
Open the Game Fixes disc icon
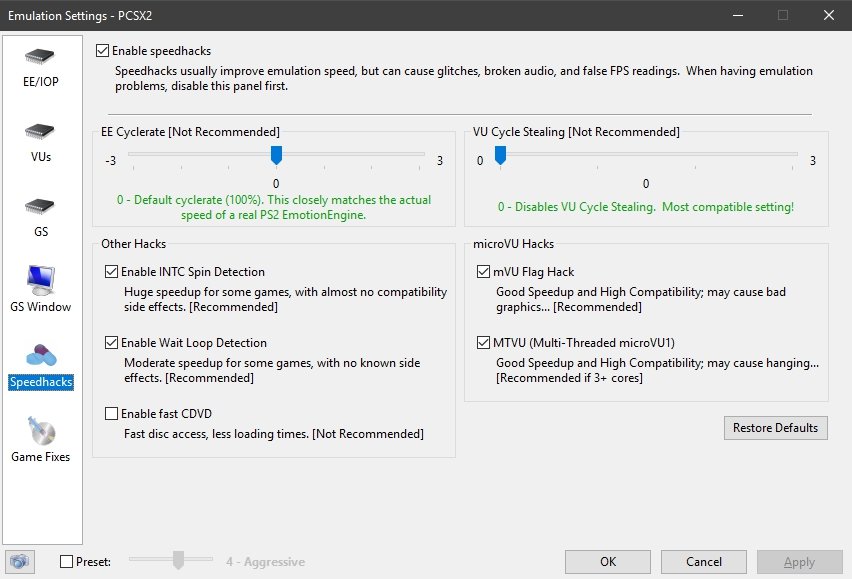[x=41, y=431]
